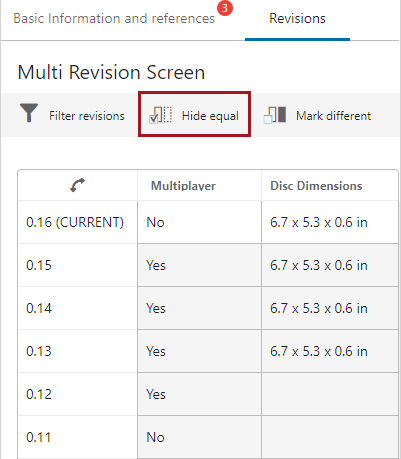
Task: Open Filter revisions
Action: click(72, 115)
